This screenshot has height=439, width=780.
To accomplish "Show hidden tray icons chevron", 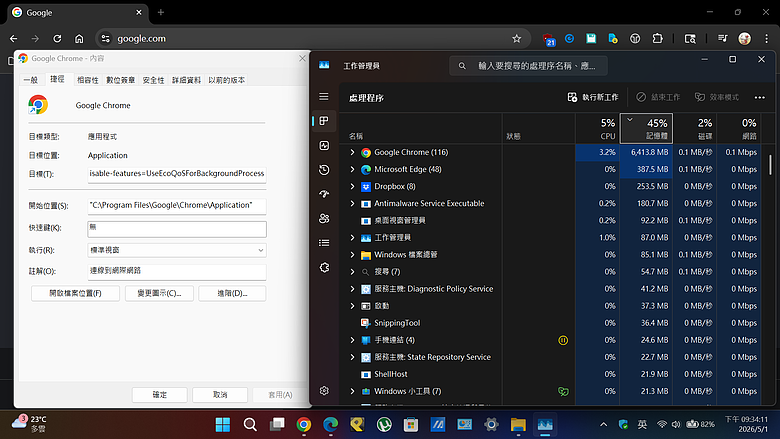I will click(603, 425).
